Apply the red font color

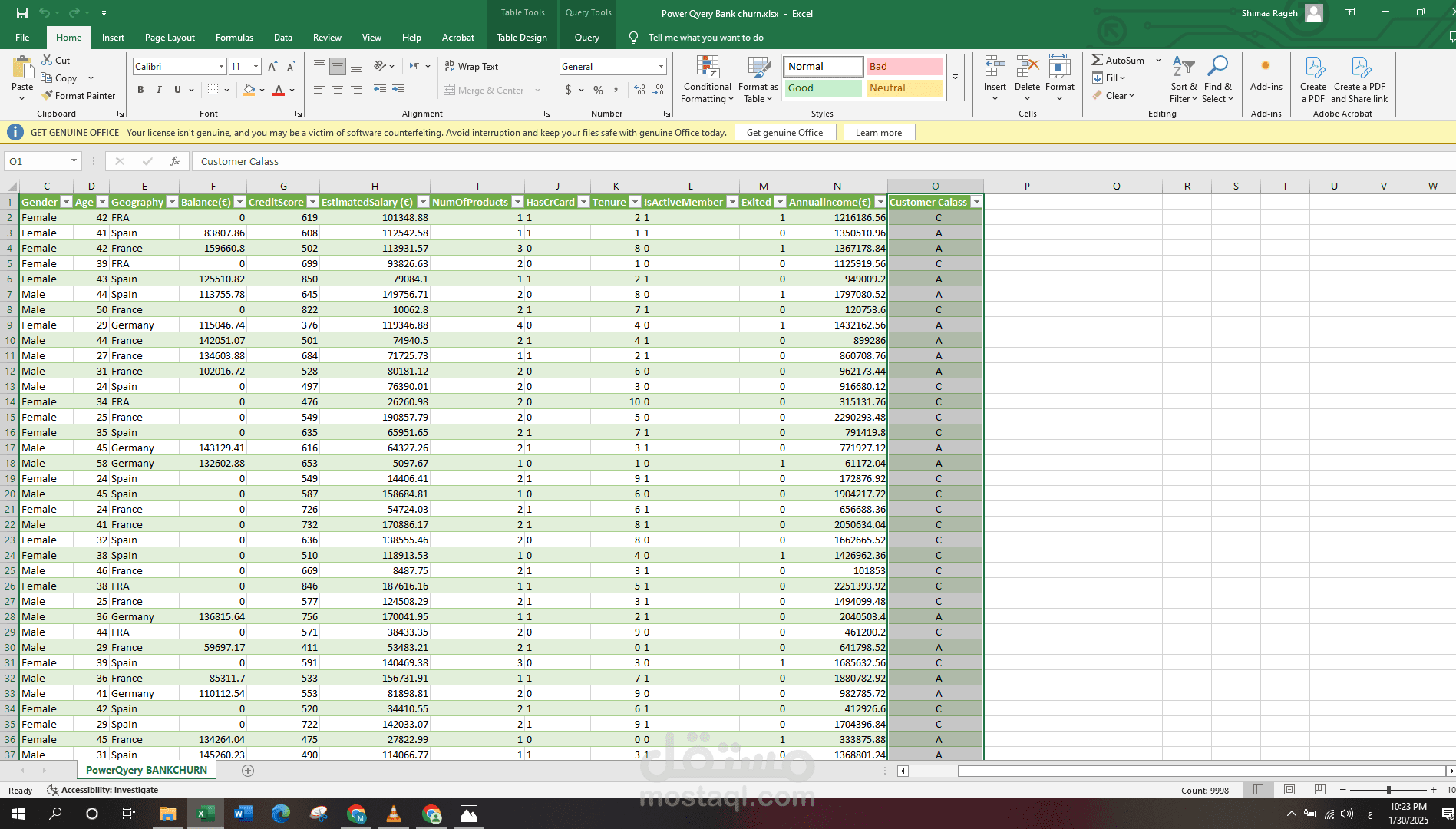[279, 90]
